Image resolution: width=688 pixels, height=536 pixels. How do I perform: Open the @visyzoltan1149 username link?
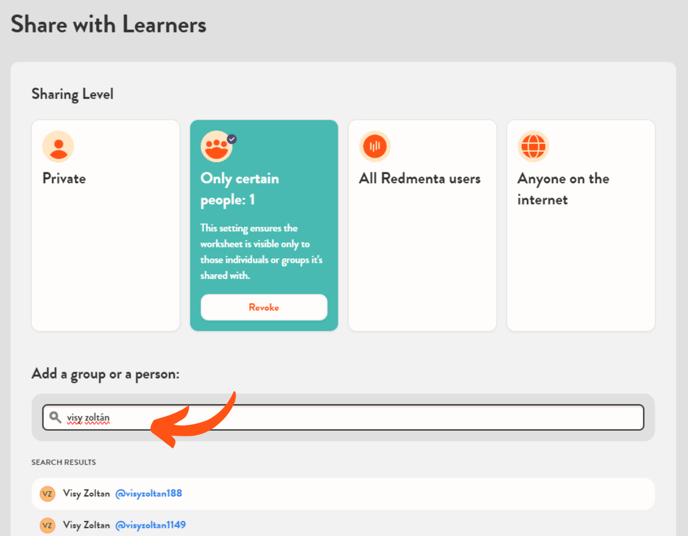(x=150, y=525)
